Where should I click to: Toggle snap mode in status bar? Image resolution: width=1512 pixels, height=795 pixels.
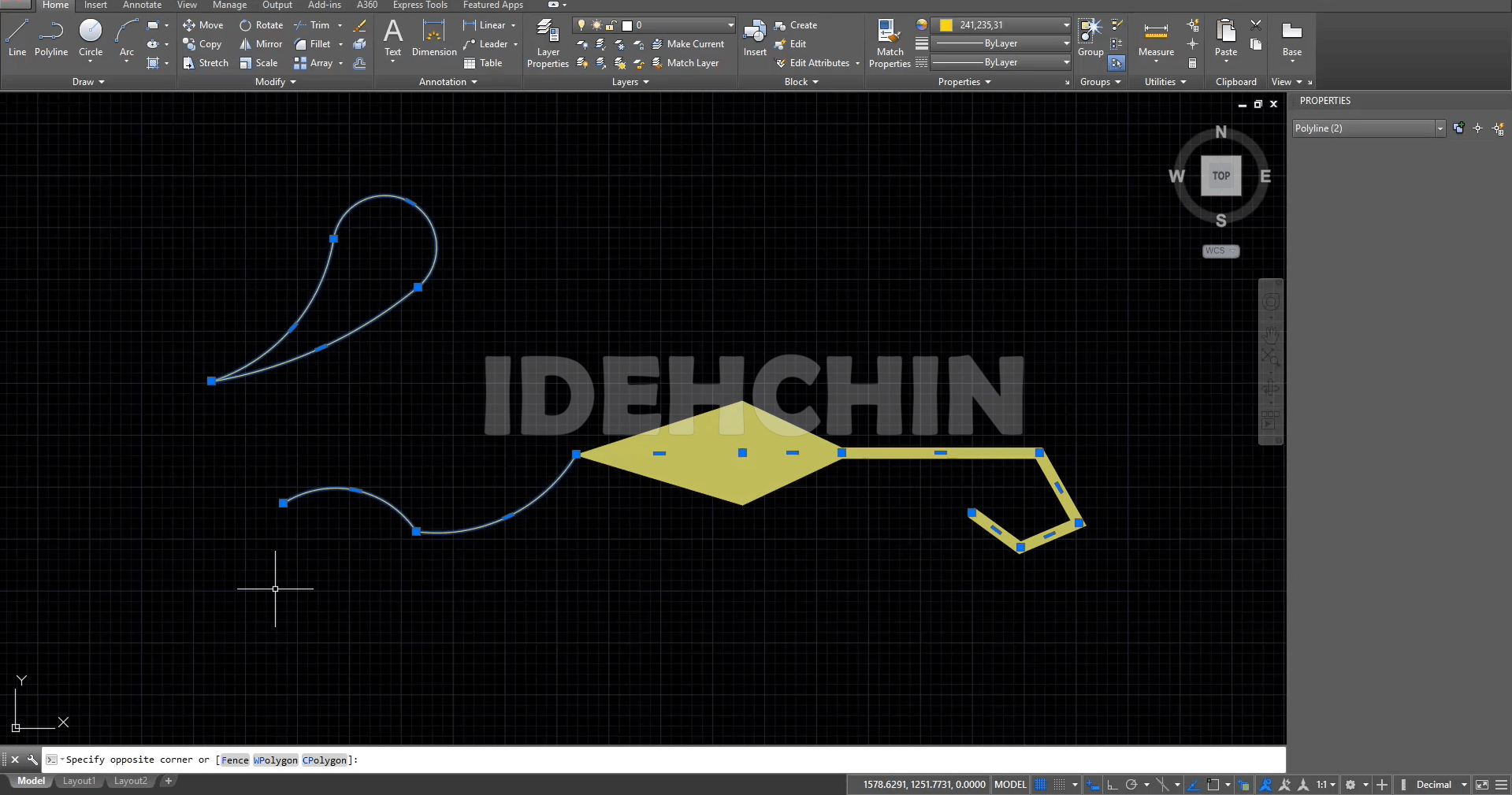(1060, 785)
